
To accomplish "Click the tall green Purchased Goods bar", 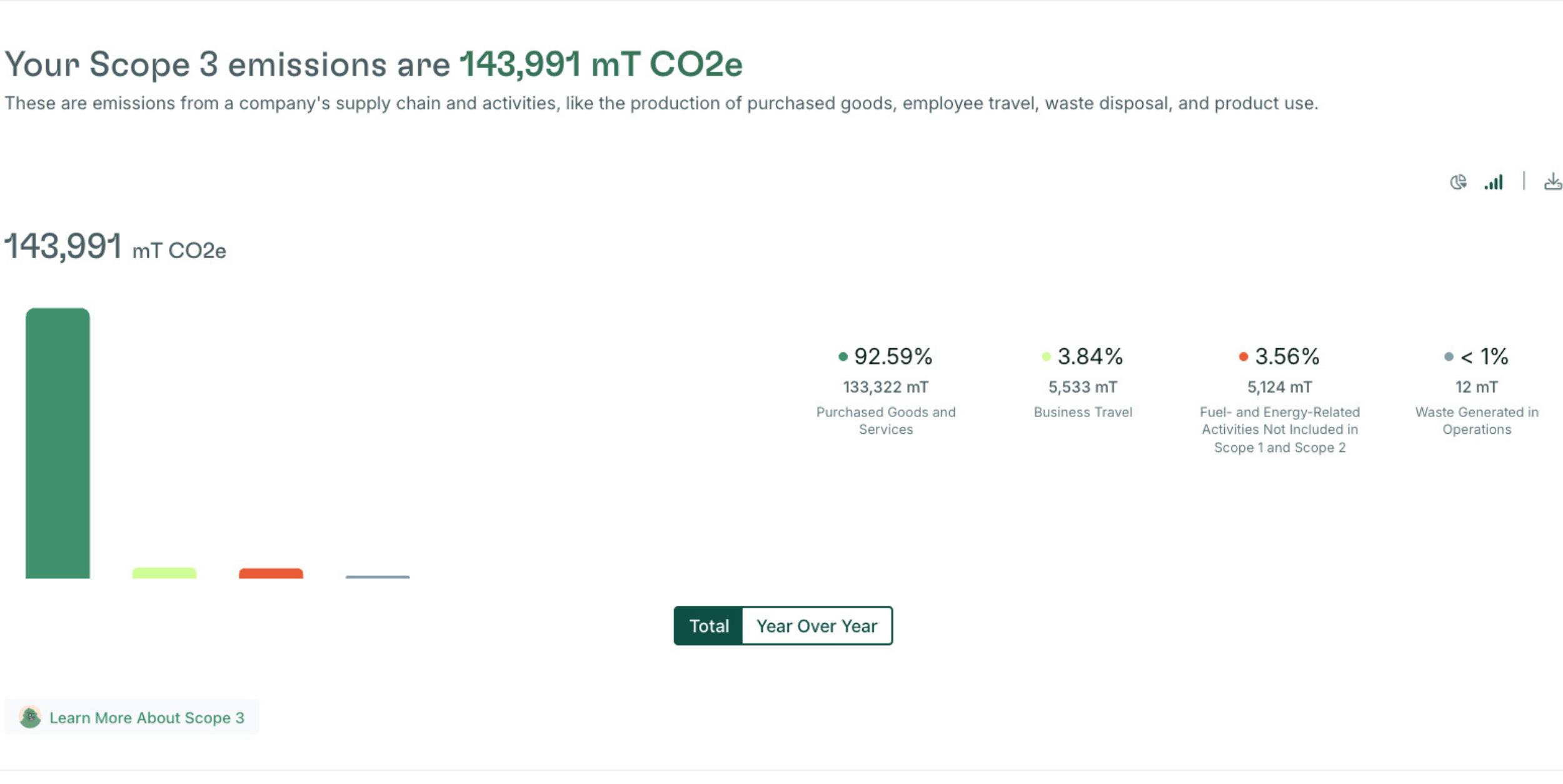I will 58,443.
